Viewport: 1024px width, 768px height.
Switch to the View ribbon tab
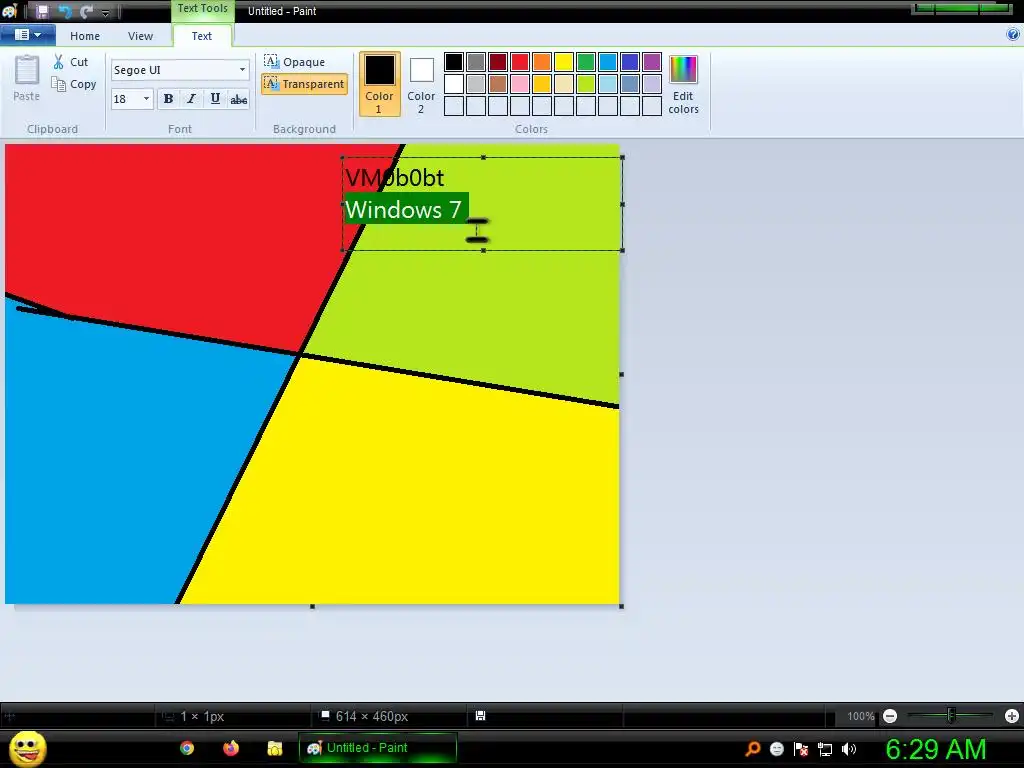[x=140, y=36]
